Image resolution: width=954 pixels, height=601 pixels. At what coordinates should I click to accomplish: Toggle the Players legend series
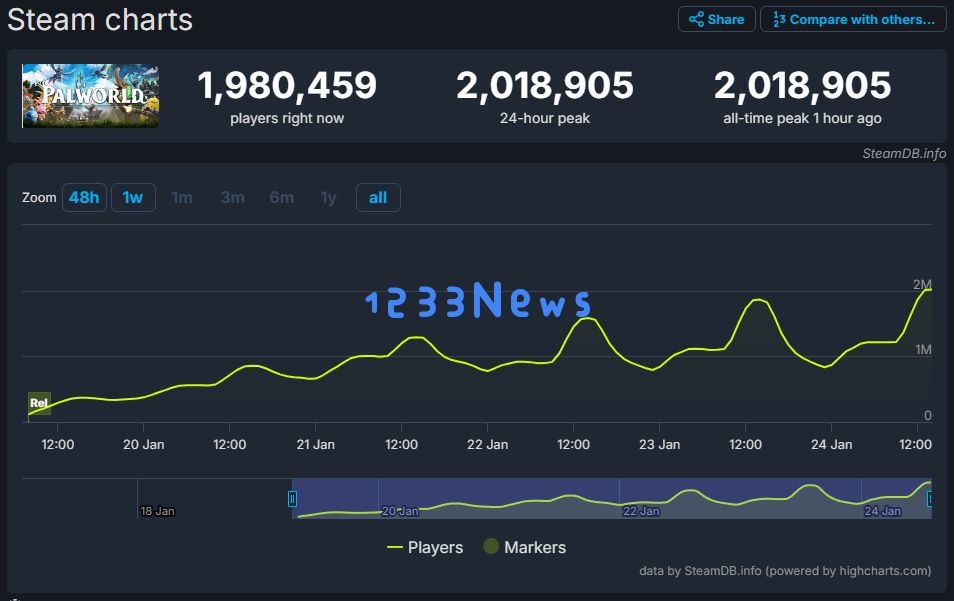pyautogui.click(x=425, y=547)
